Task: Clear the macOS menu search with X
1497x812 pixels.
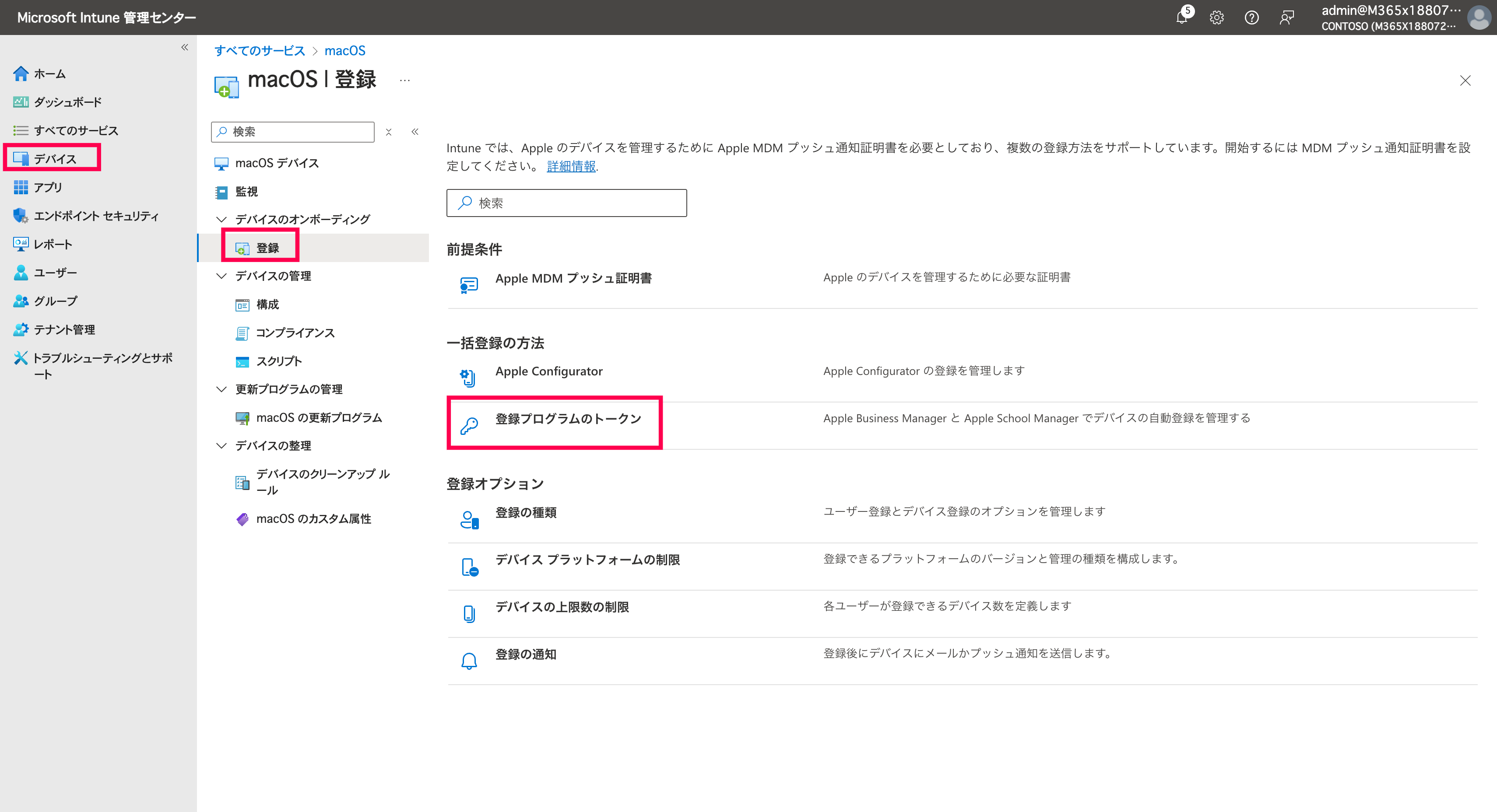Action: pos(389,133)
